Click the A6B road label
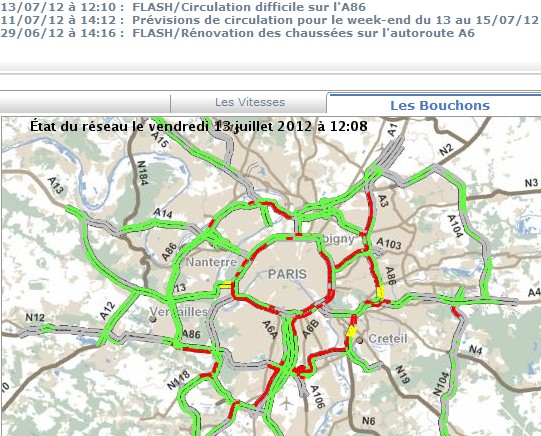 [310, 329]
